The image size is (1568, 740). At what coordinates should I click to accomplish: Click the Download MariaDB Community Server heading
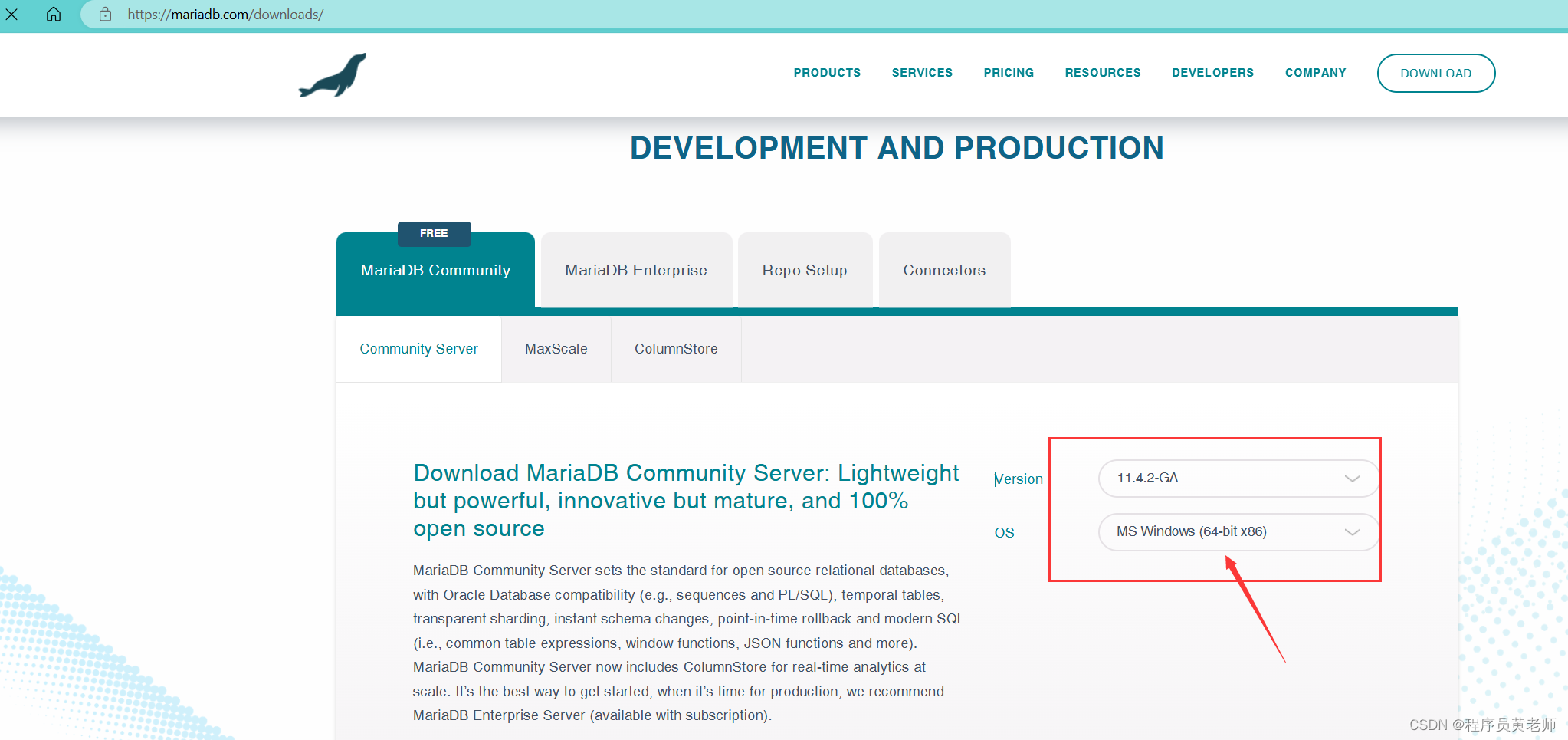point(686,501)
